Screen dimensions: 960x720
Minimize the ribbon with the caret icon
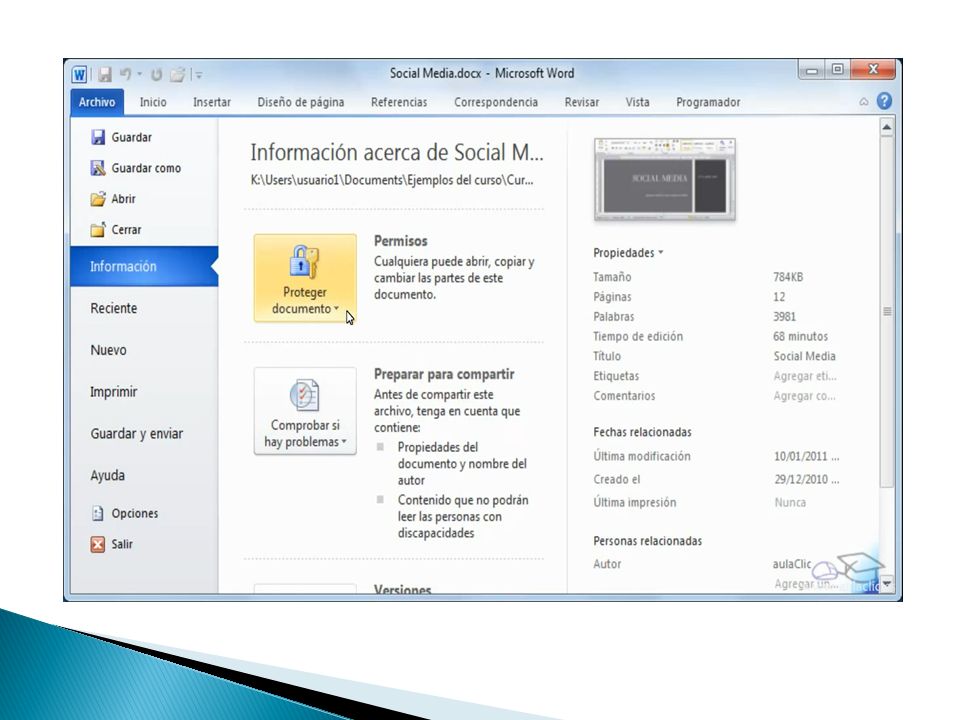click(x=864, y=102)
